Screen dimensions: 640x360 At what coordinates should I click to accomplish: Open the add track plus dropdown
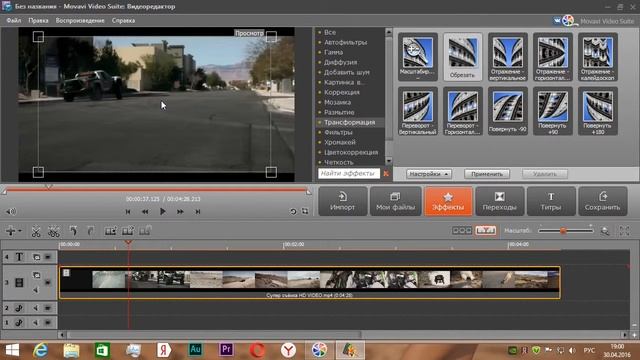click(13, 231)
